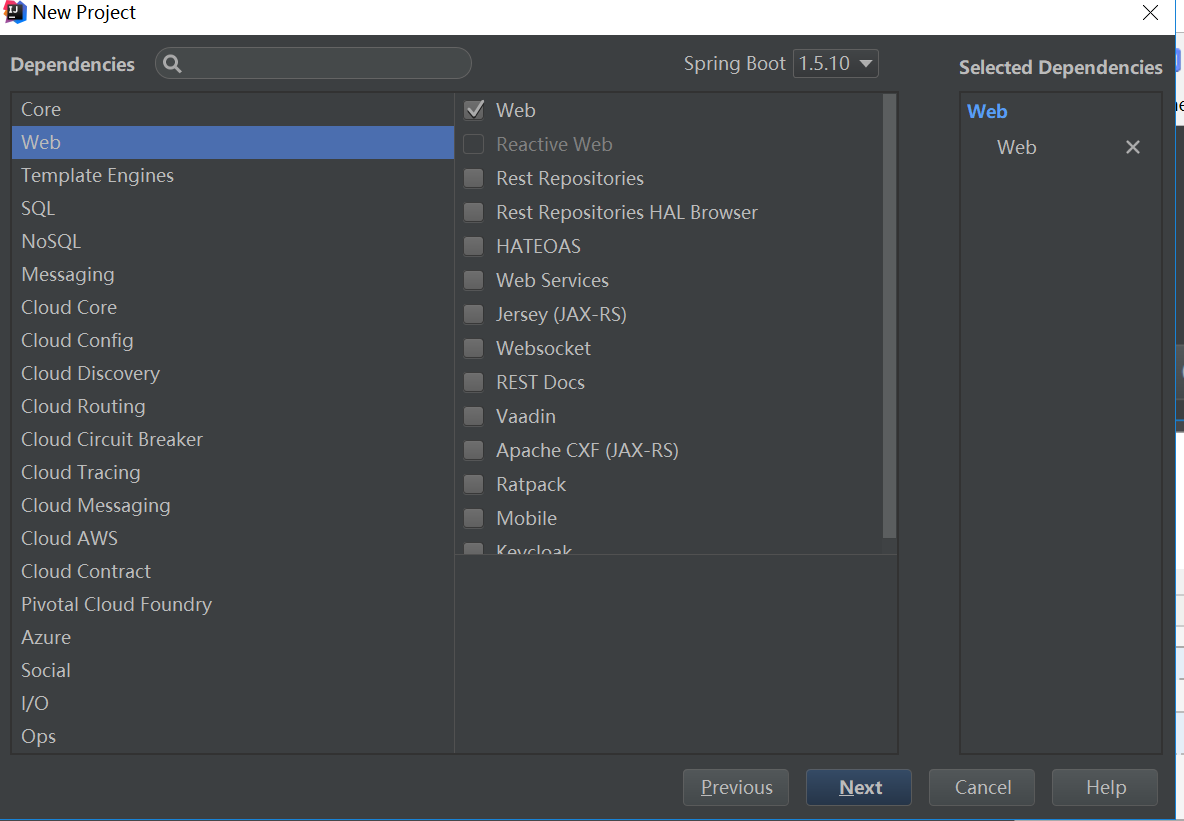Click the Next button
The height and width of the screenshot is (821, 1184).
[859, 788]
